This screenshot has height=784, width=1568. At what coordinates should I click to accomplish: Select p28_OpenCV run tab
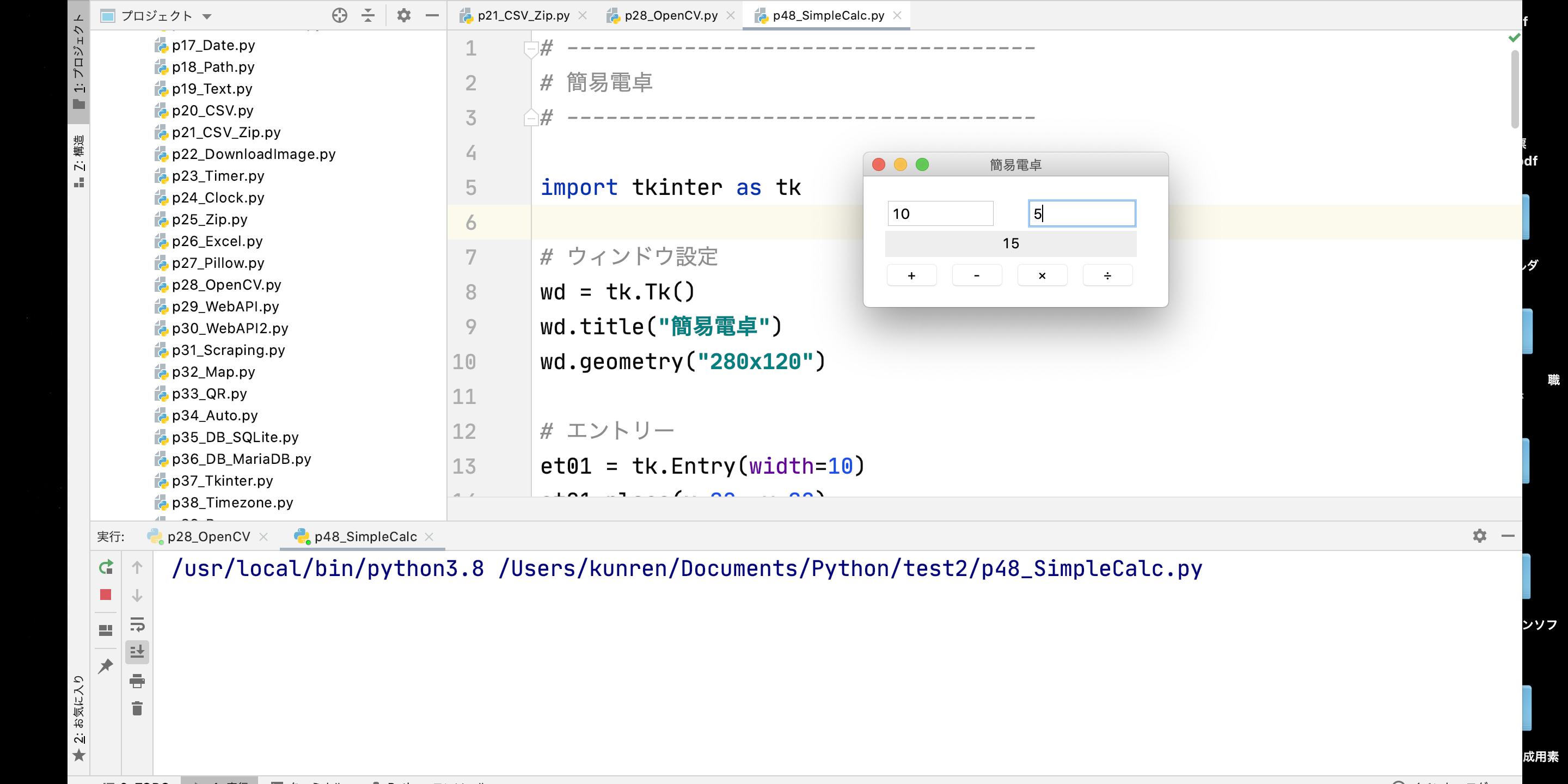click(208, 537)
